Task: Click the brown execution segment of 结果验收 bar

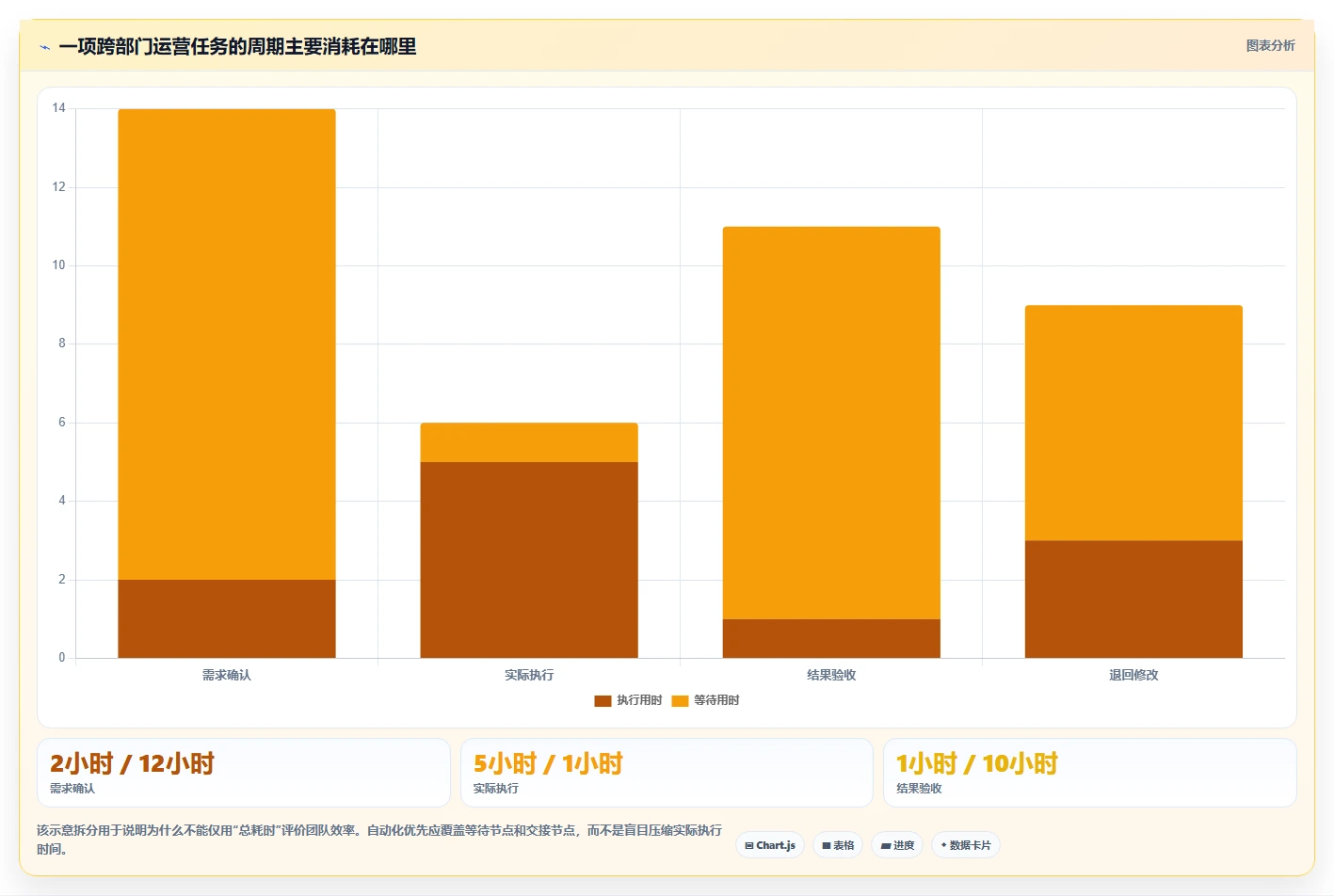Action: 831,638
